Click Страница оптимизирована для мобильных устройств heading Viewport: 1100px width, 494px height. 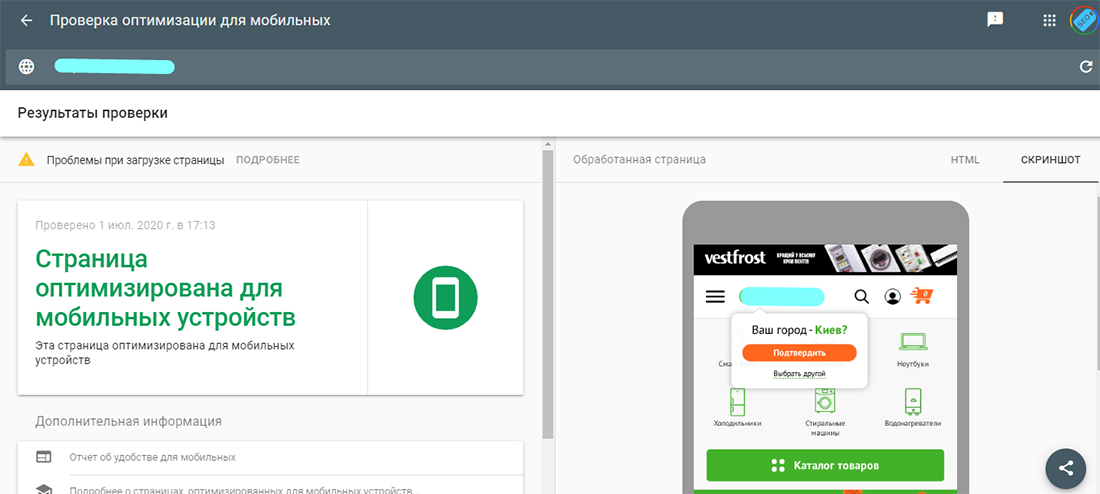pyautogui.click(x=166, y=288)
